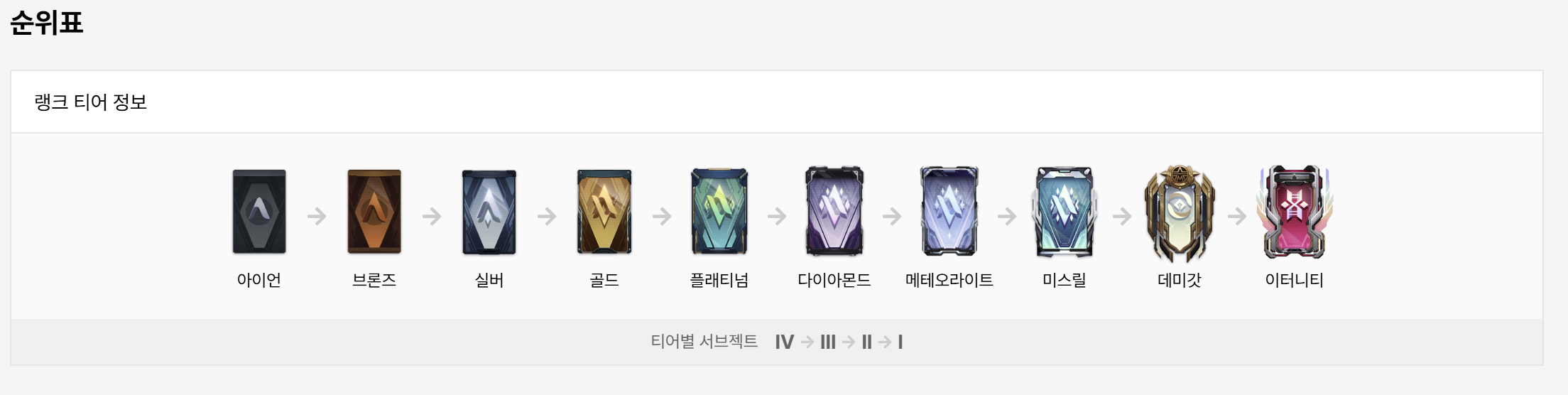
Task: Click the 랭크 티어 정보 header
Action: pos(91,102)
